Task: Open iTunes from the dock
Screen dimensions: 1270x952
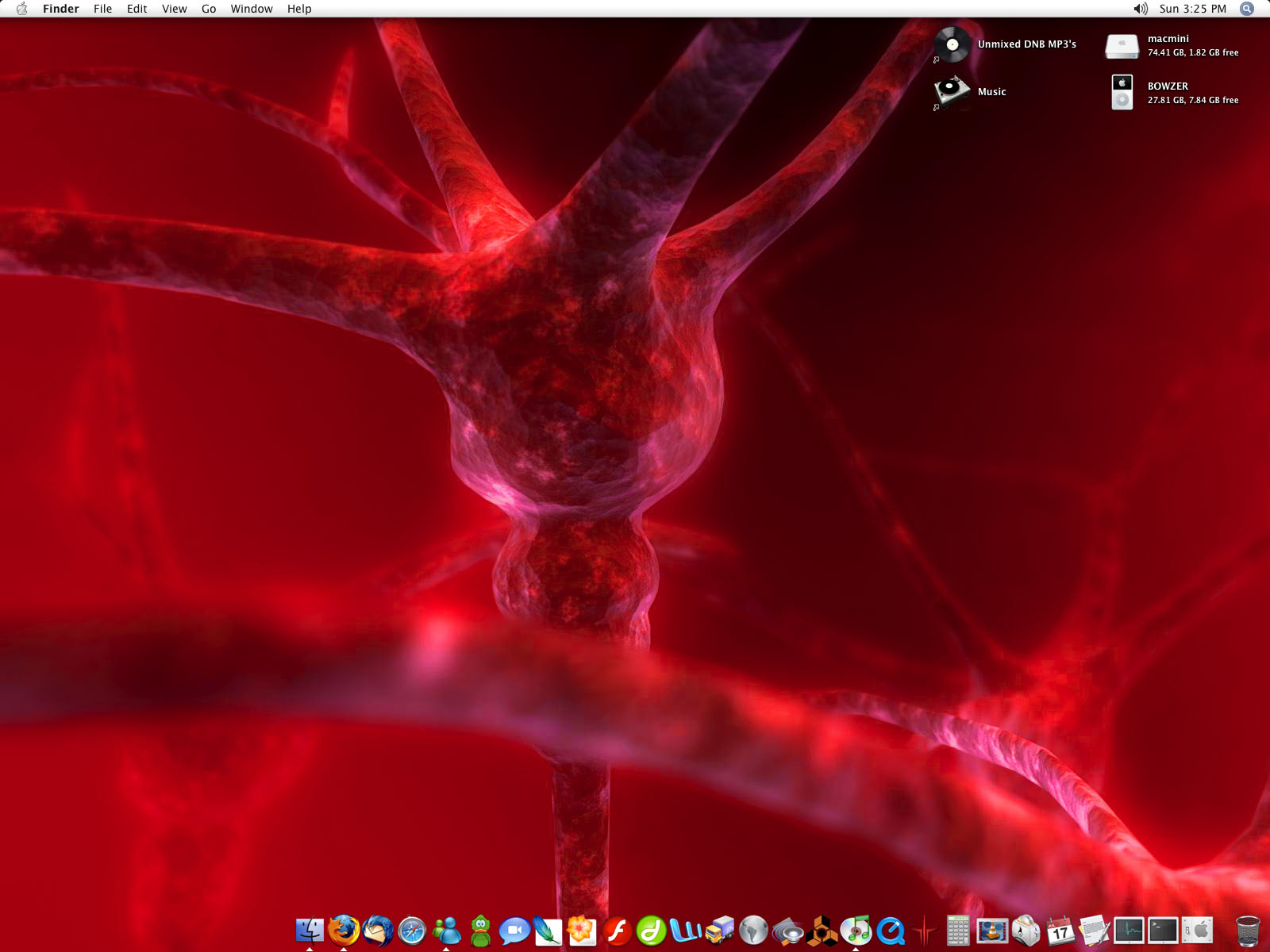Action: [856, 930]
